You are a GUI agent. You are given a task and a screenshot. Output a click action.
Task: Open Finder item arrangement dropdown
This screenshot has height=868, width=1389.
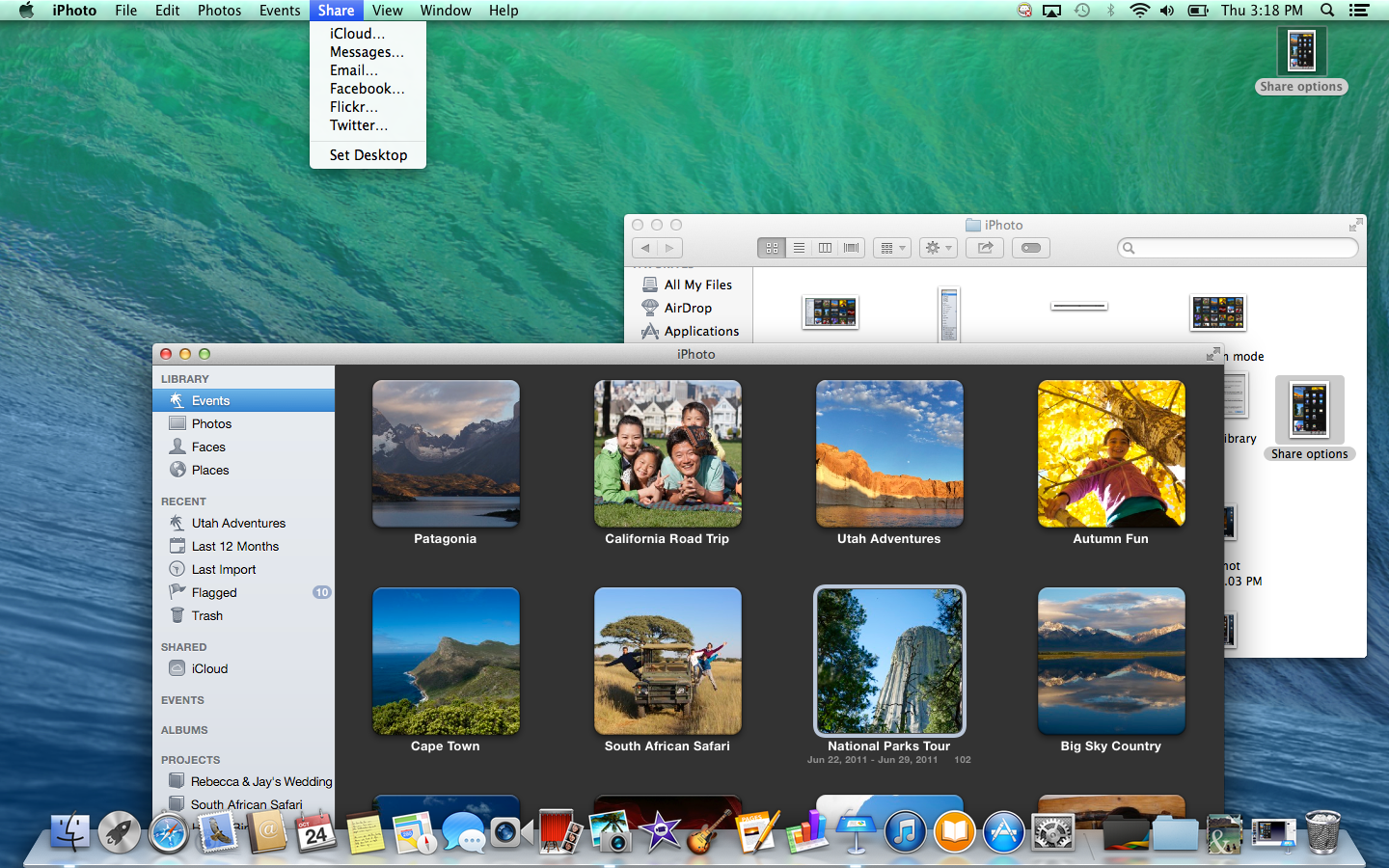[891, 248]
